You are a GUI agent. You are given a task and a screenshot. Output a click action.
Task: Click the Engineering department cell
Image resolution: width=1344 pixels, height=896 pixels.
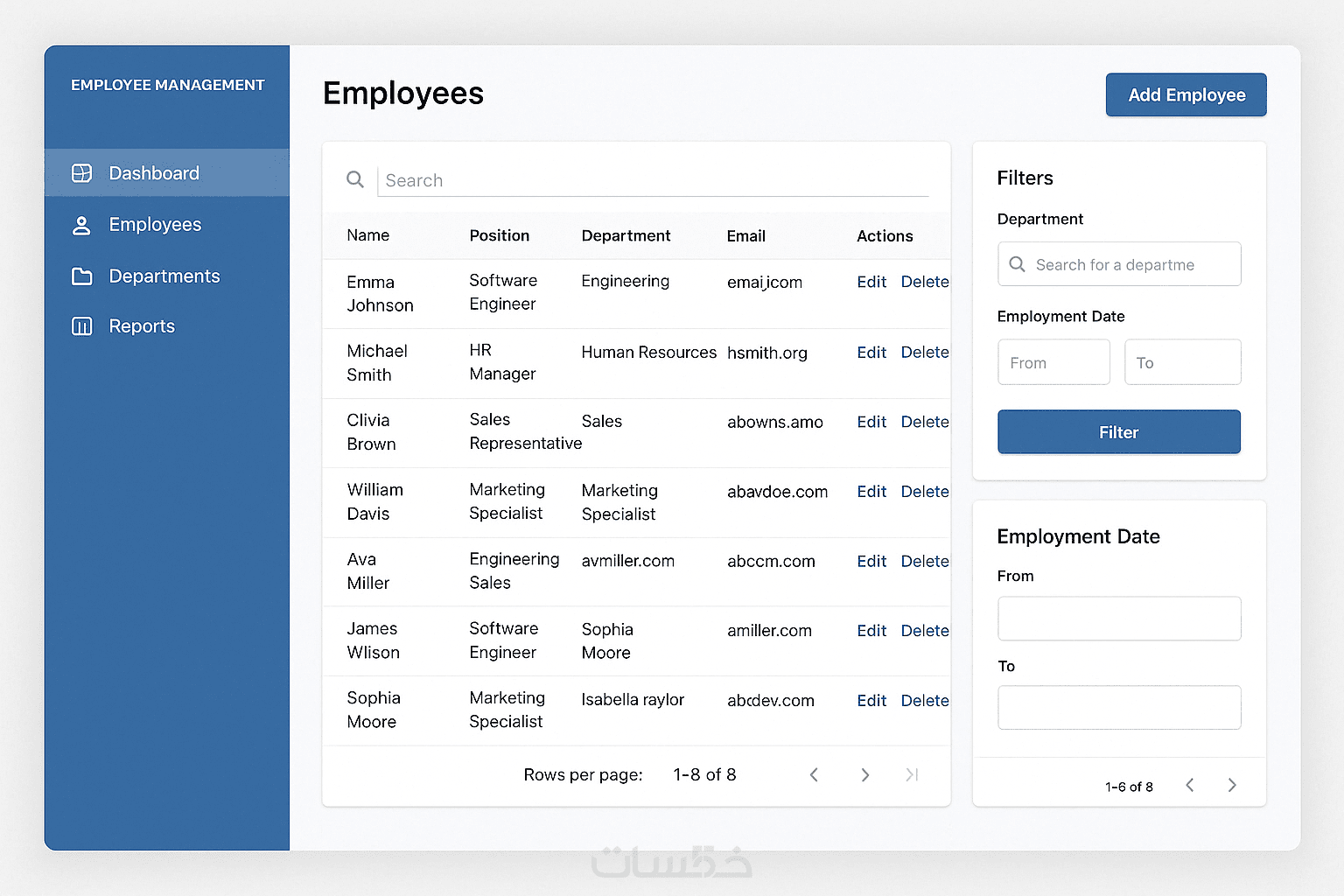(x=626, y=282)
